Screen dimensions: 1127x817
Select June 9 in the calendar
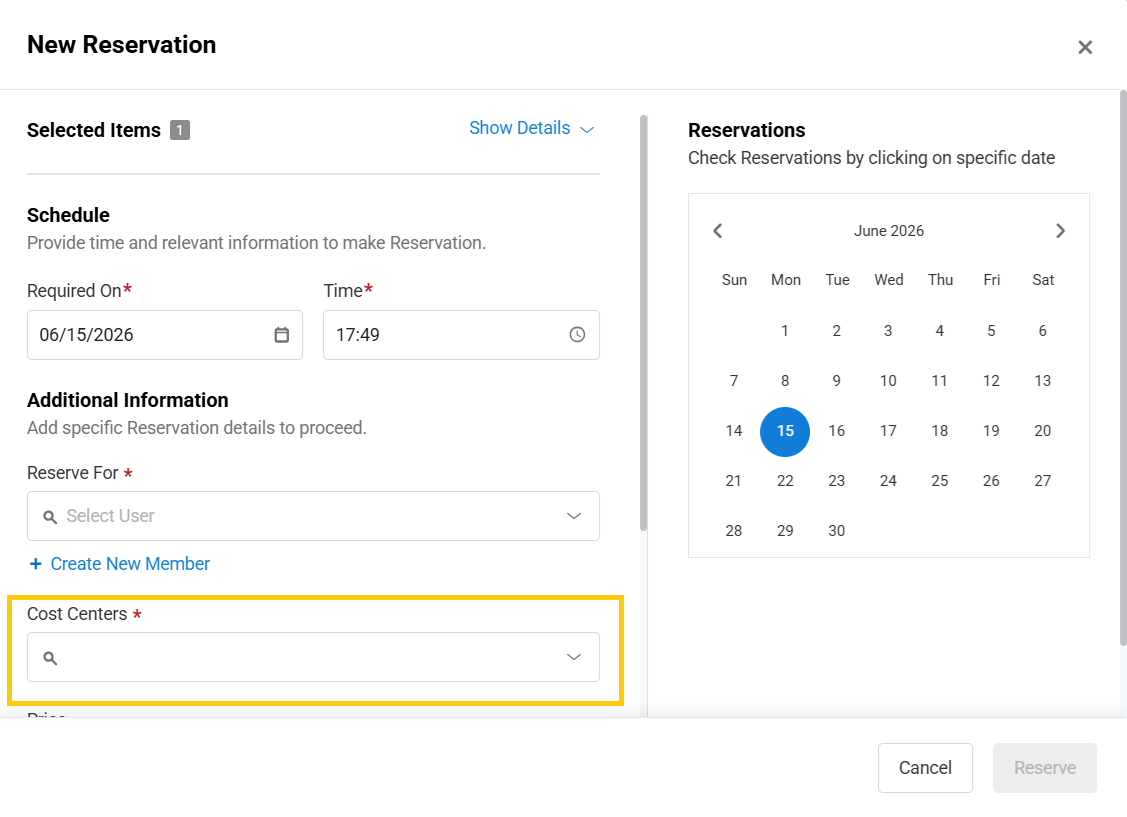tap(837, 381)
